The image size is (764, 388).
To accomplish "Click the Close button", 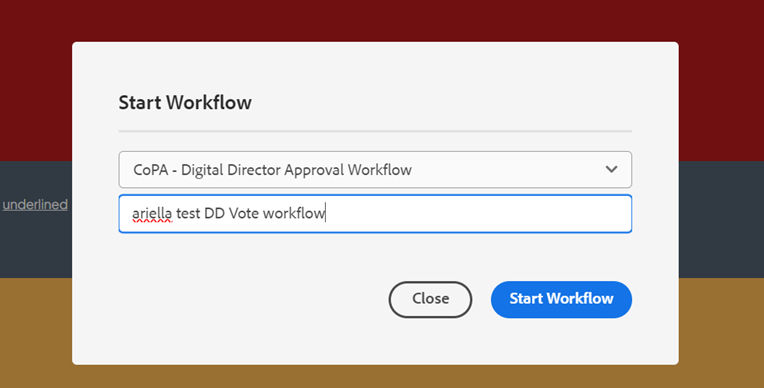I will point(430,299).
